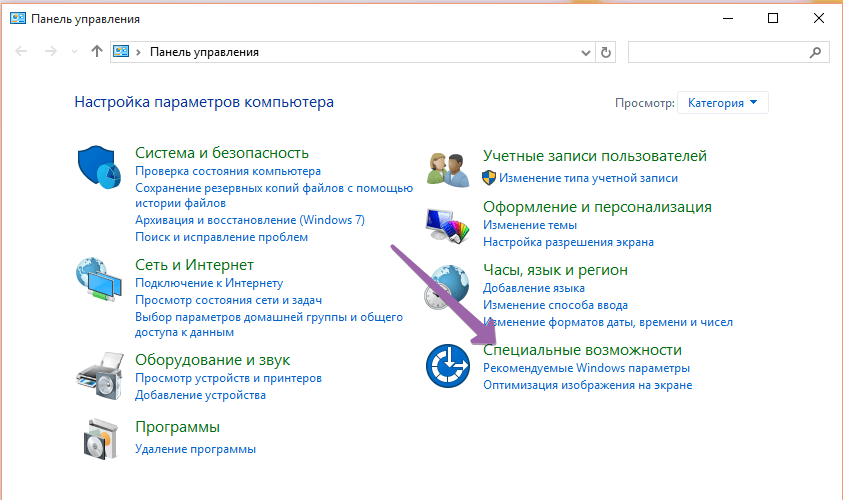This screenshot has width=843, height=500.
Task: Select Просмотр устройств и принтеров link
Action: [x=228, y=378]
